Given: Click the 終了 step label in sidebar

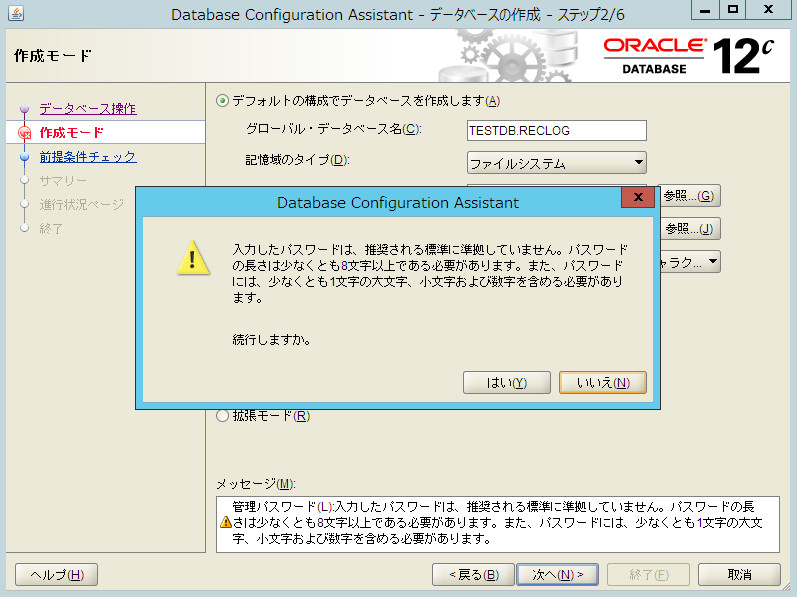Looking at the screenshot, I should click(51, 228).
